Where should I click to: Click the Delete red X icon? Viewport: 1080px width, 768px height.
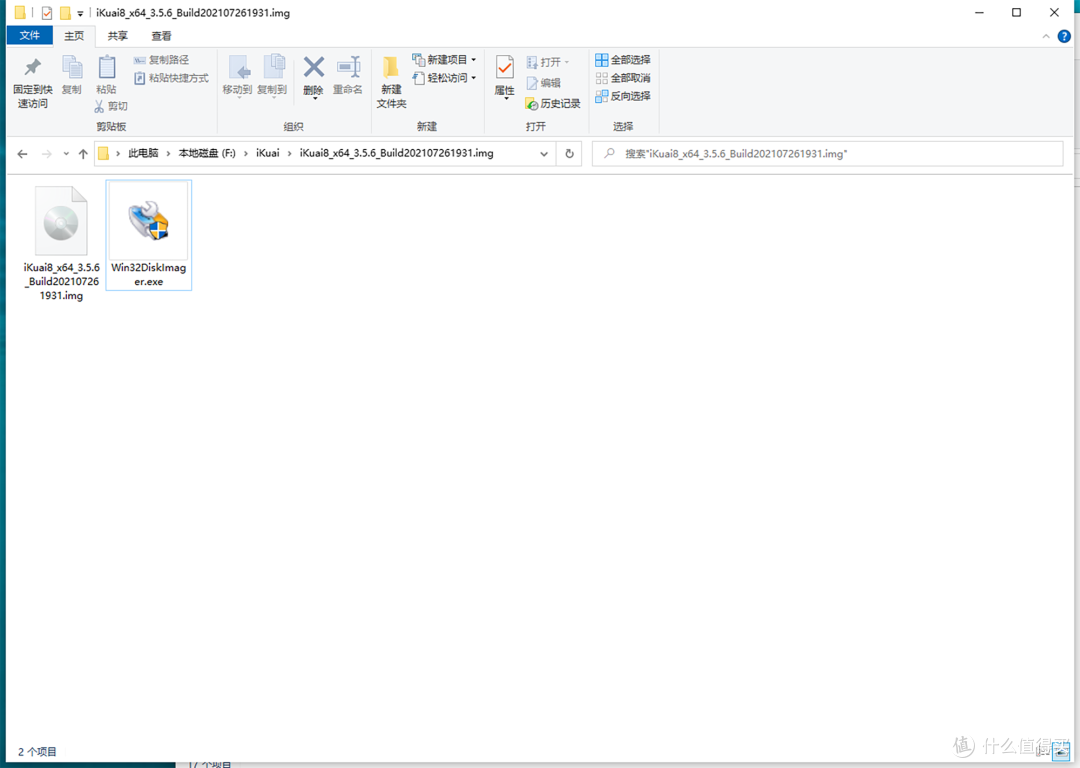tap(313, 69)
